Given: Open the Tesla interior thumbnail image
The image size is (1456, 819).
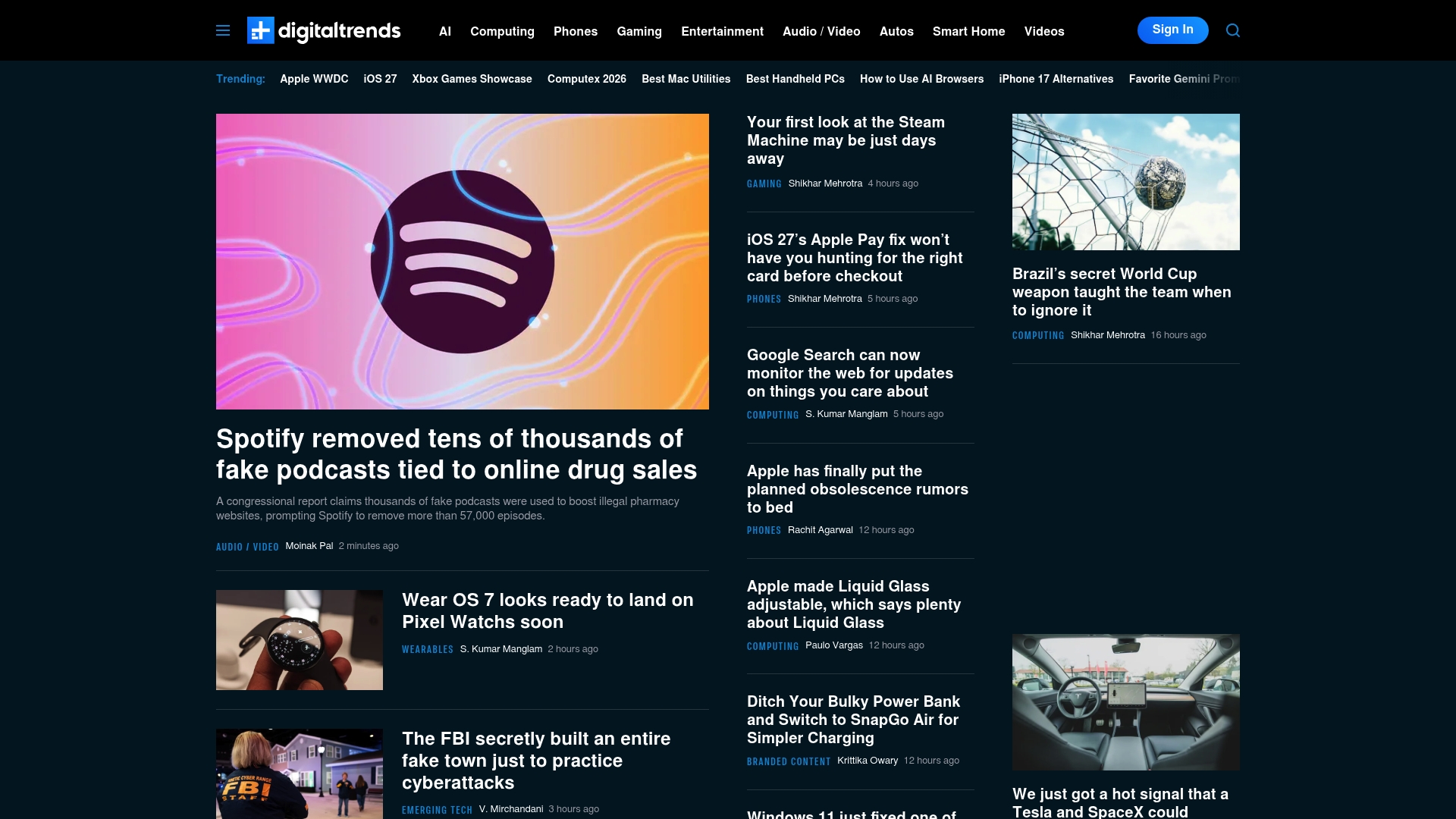Looking at the screenshot, I should point(1126,702).
